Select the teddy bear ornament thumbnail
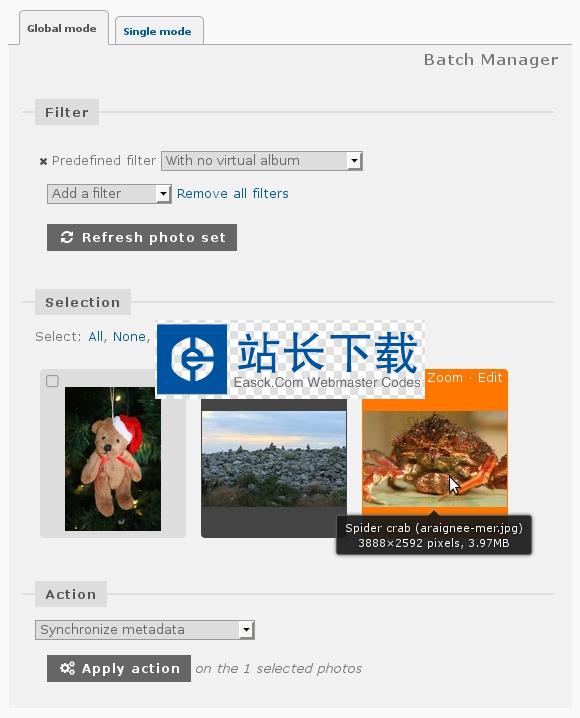The image size is (580, 718). [113, 459]
